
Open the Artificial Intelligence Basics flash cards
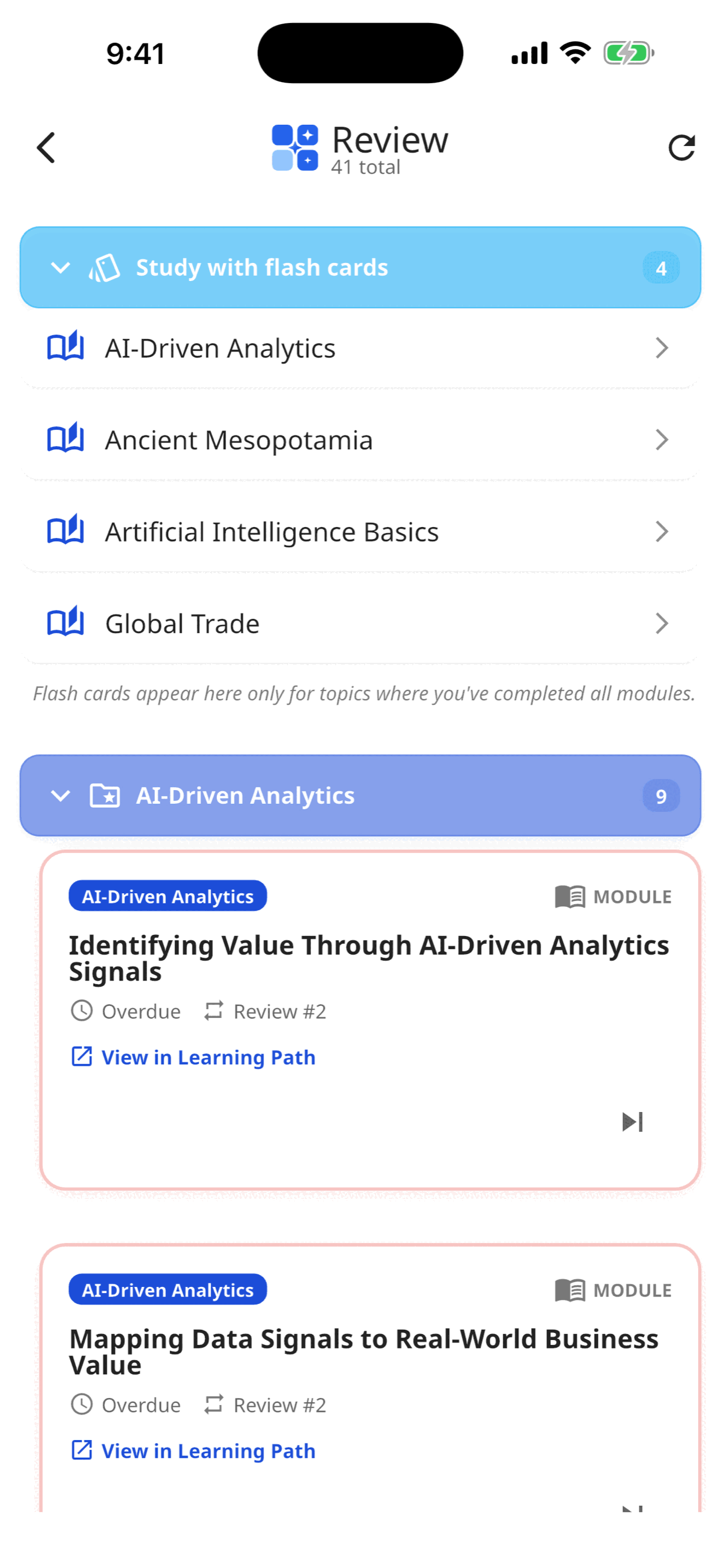tap(360, 531)
